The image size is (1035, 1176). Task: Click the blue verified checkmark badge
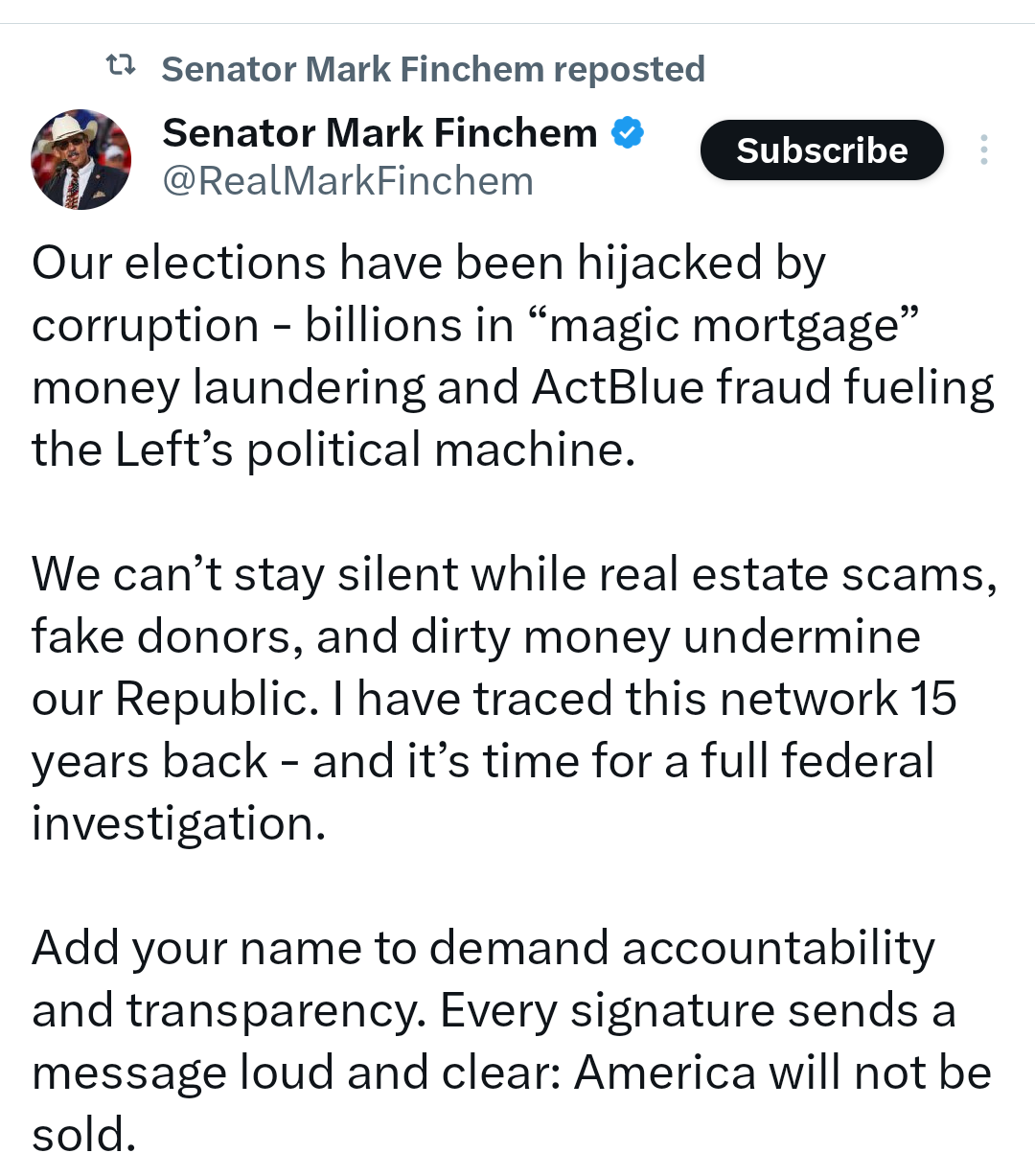tap(628, 133)
